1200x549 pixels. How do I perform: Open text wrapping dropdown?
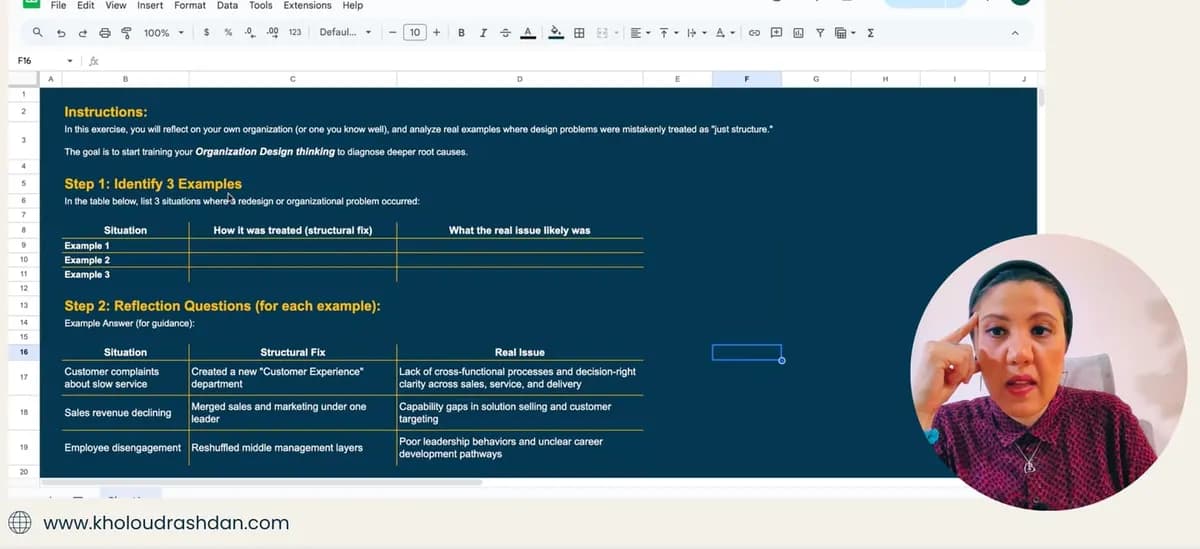[x=697, y=33]
